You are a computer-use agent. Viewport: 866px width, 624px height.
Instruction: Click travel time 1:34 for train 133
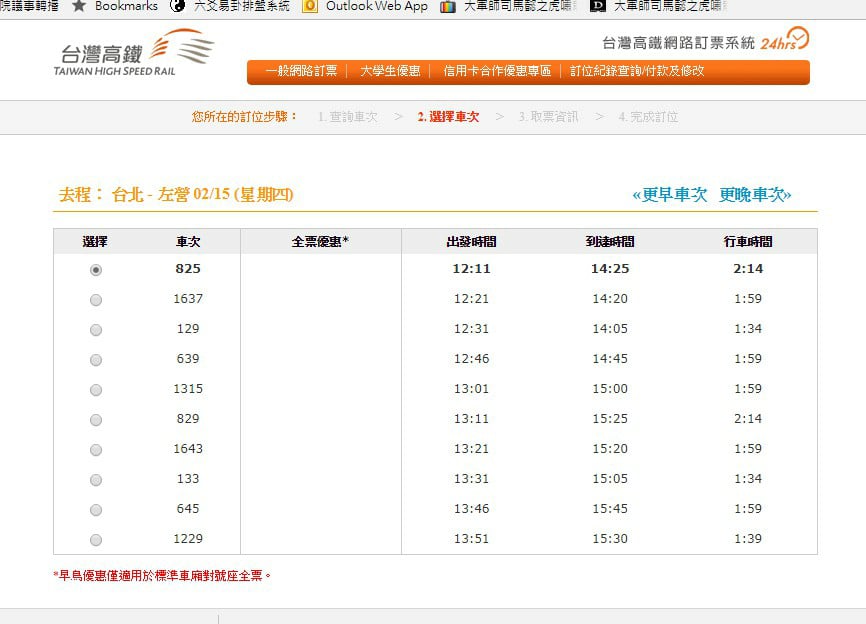coord(748,479)
